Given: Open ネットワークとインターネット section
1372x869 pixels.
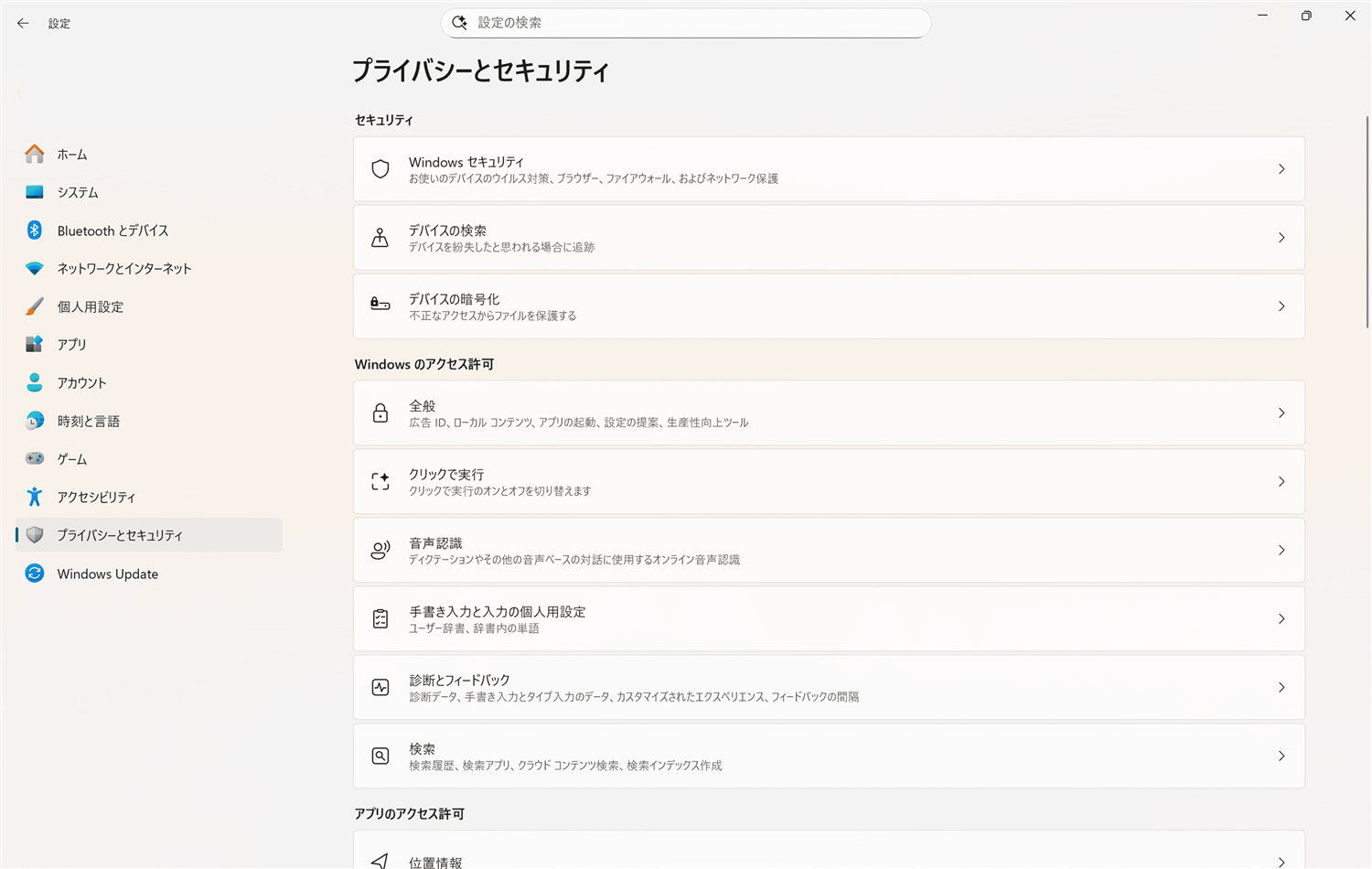Looking at the screenshot, I should click(124, 268).
